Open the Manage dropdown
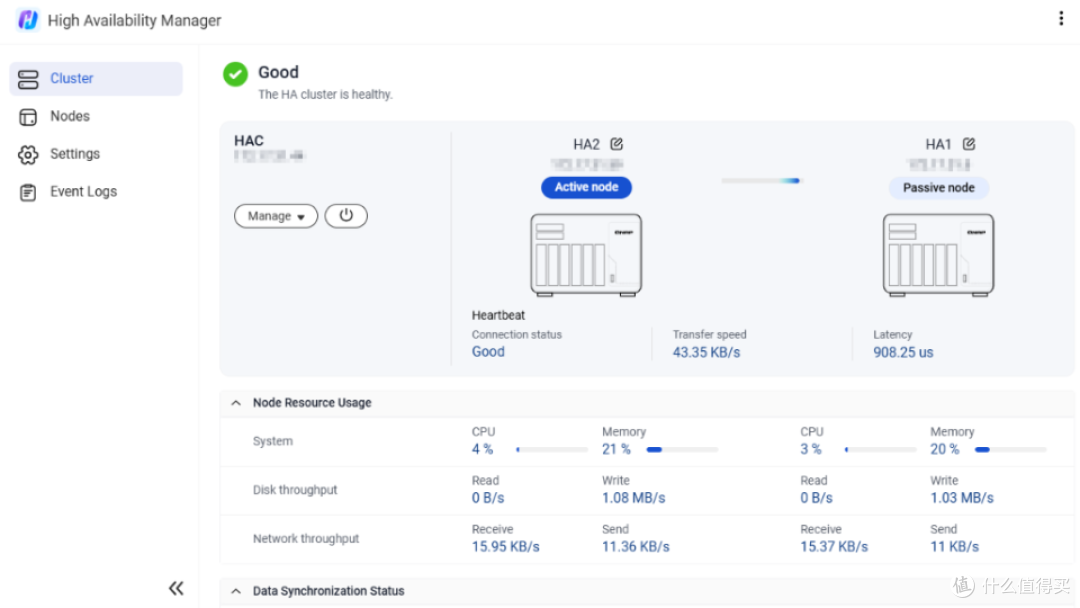Image resolution: width=1080 pixels, height=608 pixels. point(276,216)
